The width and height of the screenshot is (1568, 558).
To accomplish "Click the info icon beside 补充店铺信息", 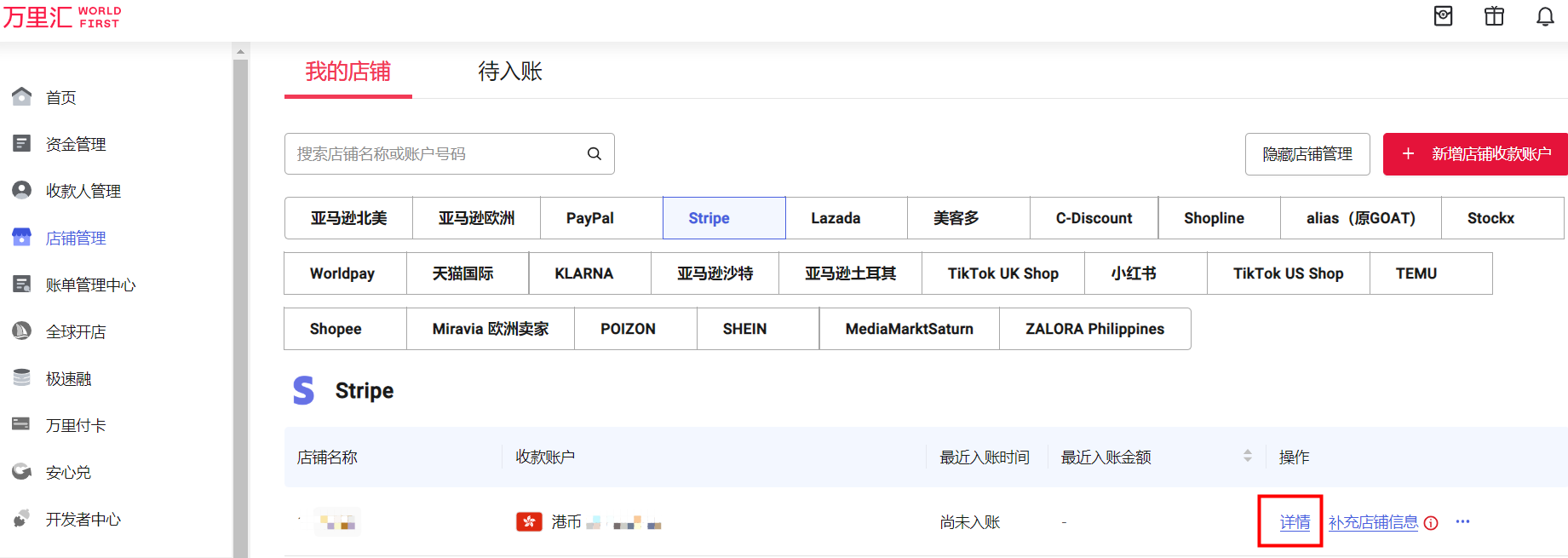I will point(1431,523).
